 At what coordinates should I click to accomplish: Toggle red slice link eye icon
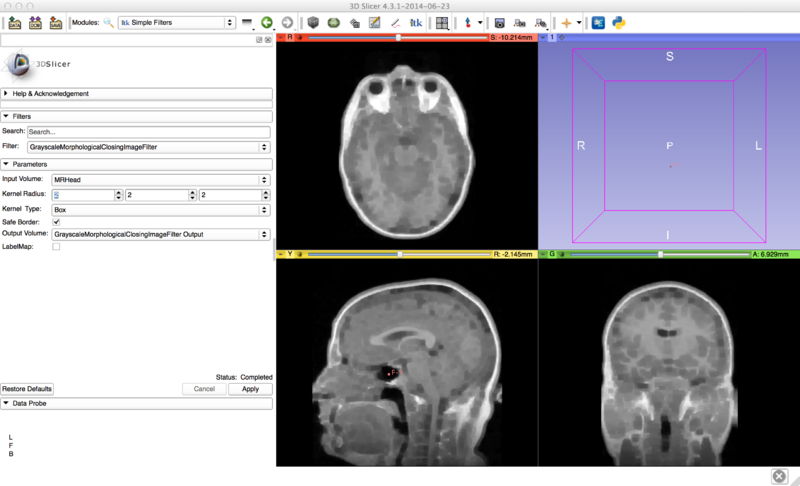tap(299, 37)
